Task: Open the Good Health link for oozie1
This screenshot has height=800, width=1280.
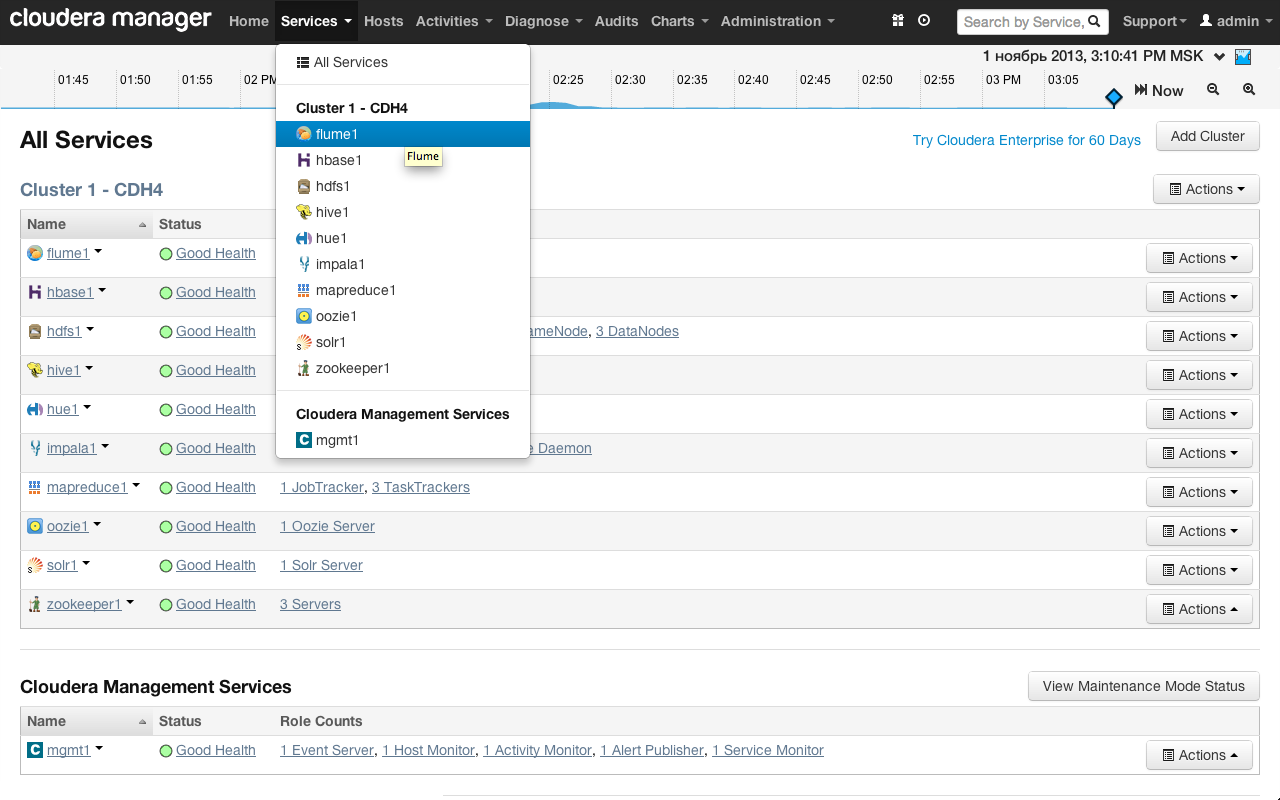Action: pos(216,526)
